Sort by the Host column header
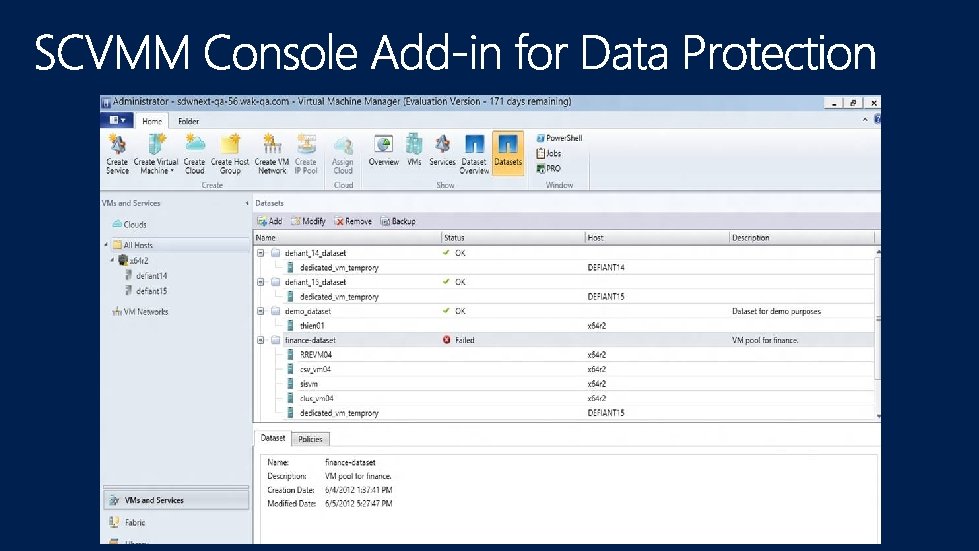The height and width of the screenshot is (551, 979). (657, 238)
